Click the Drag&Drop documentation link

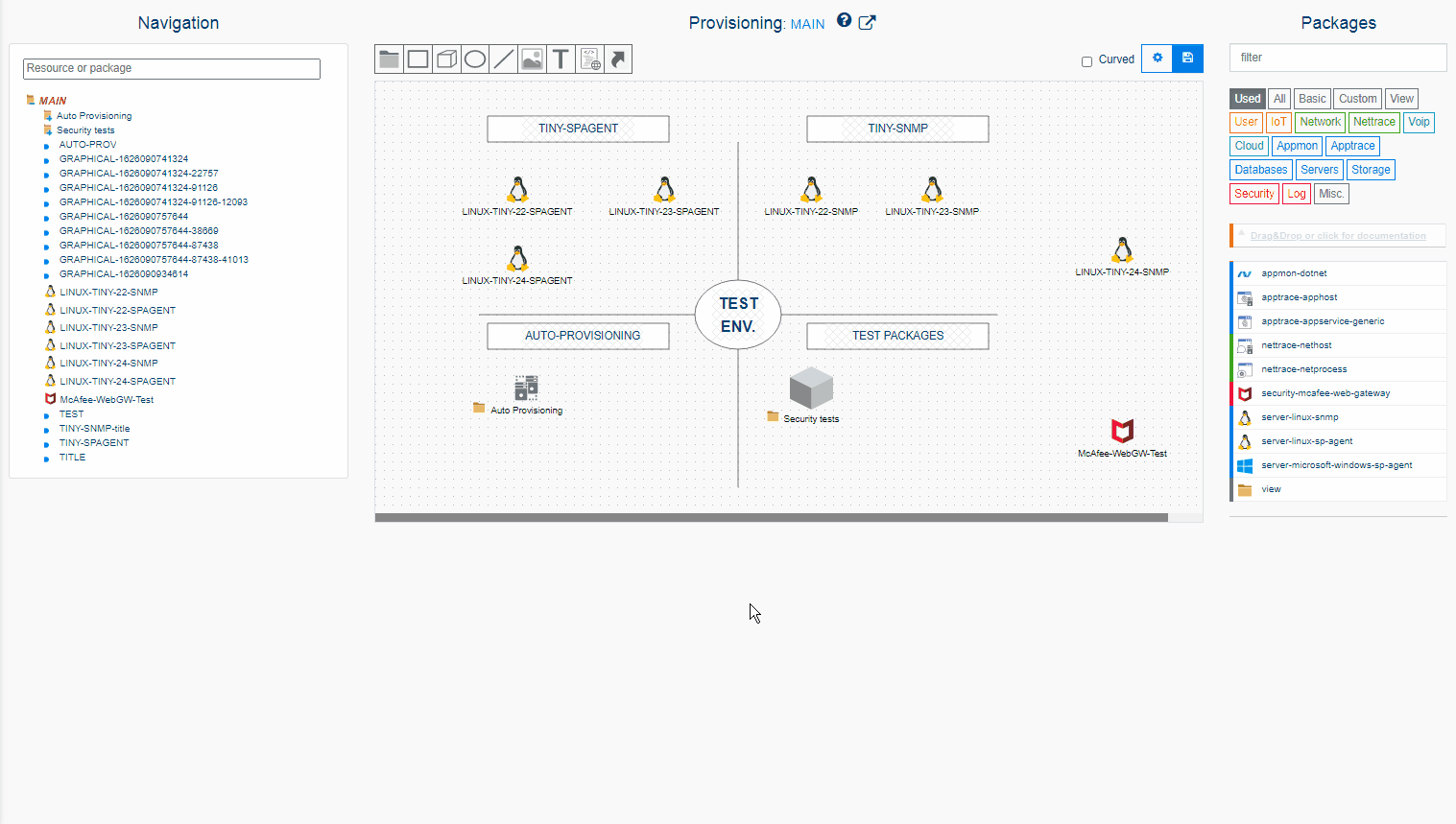pyautogui.click(x=1337, y=236)
